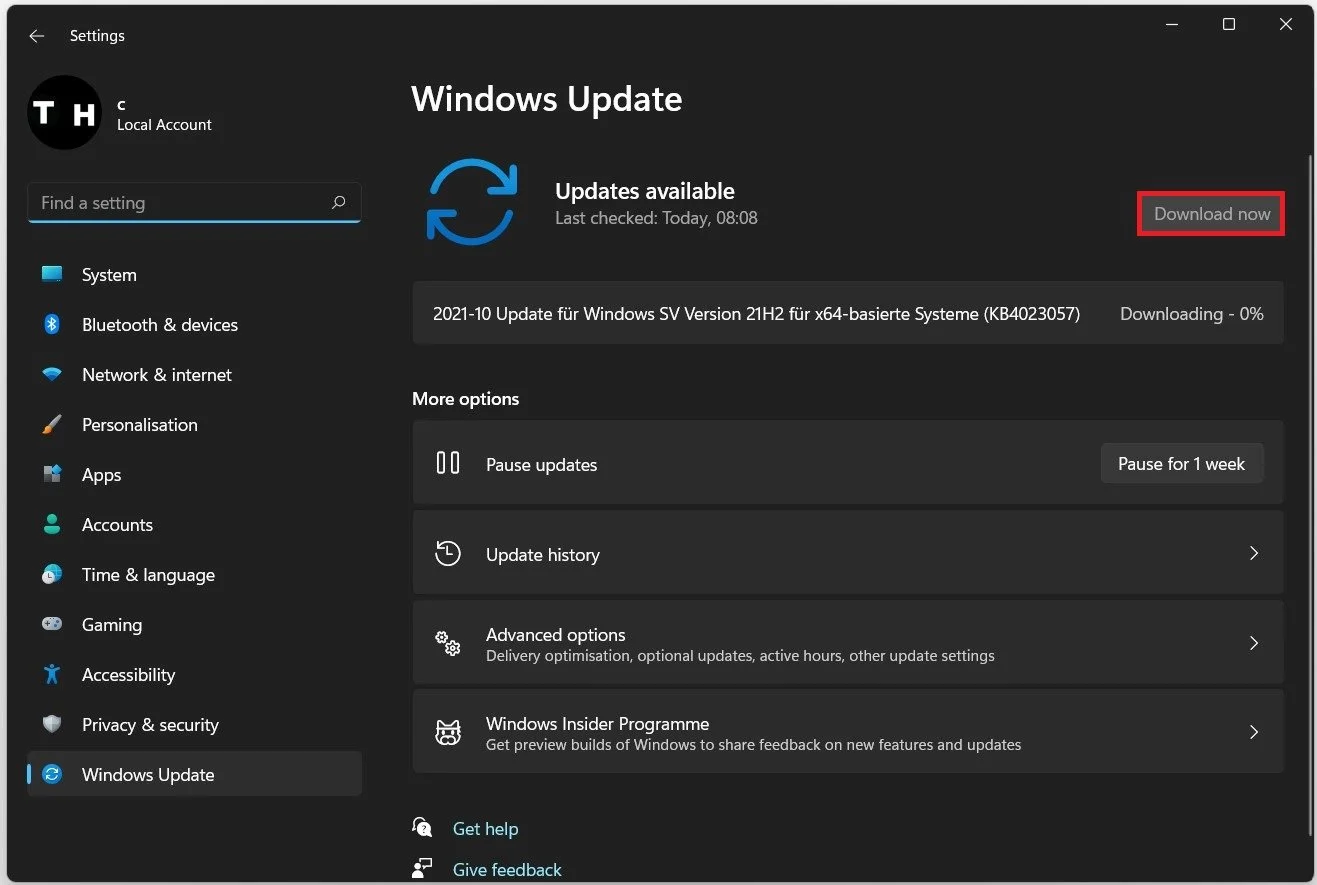Click the Find a setting search field

194,203
